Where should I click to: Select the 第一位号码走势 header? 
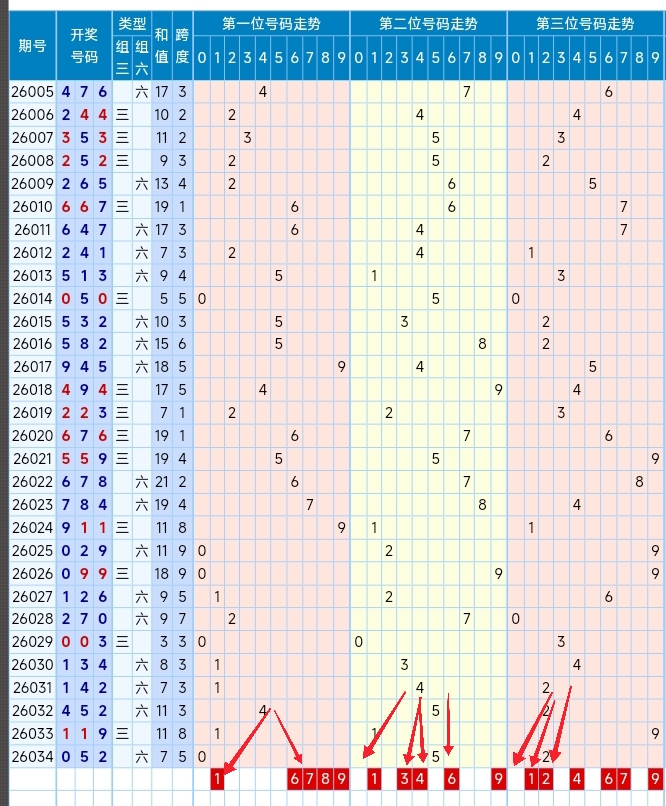click(x=271, y=24)
